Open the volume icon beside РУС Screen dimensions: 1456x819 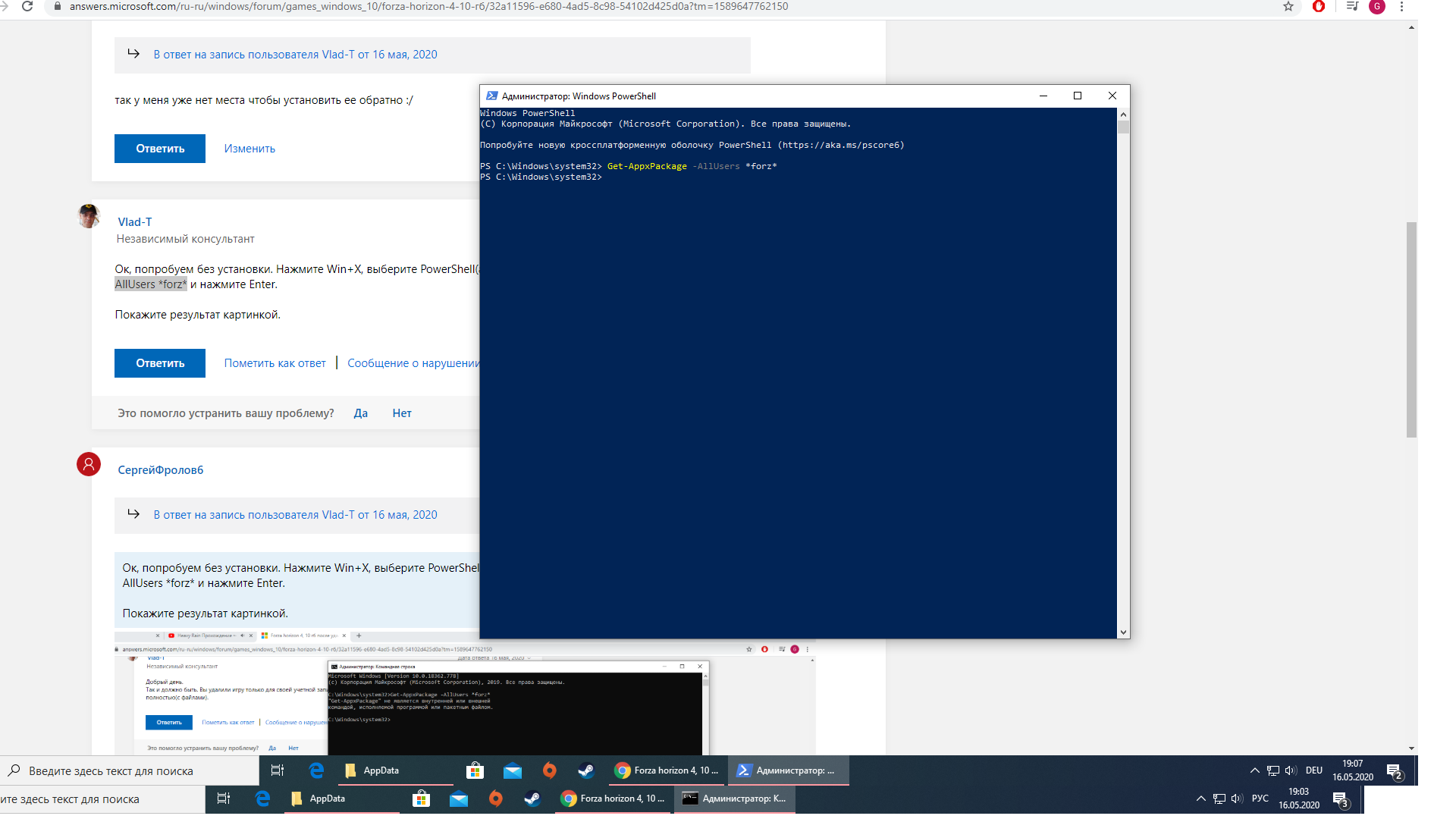pos(1237,799)
